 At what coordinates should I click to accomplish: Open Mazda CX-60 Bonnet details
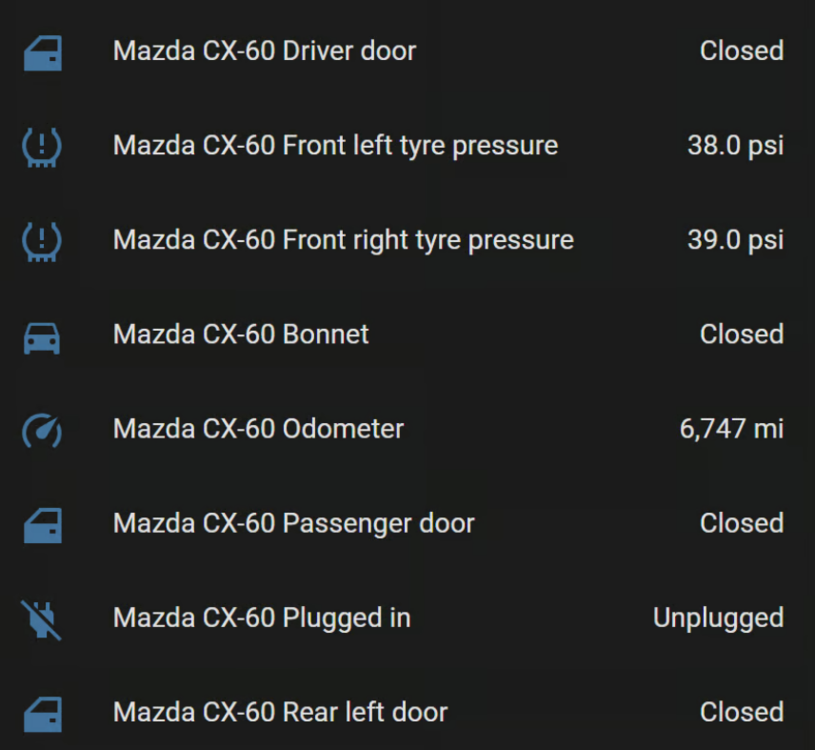tap(241, 334)
